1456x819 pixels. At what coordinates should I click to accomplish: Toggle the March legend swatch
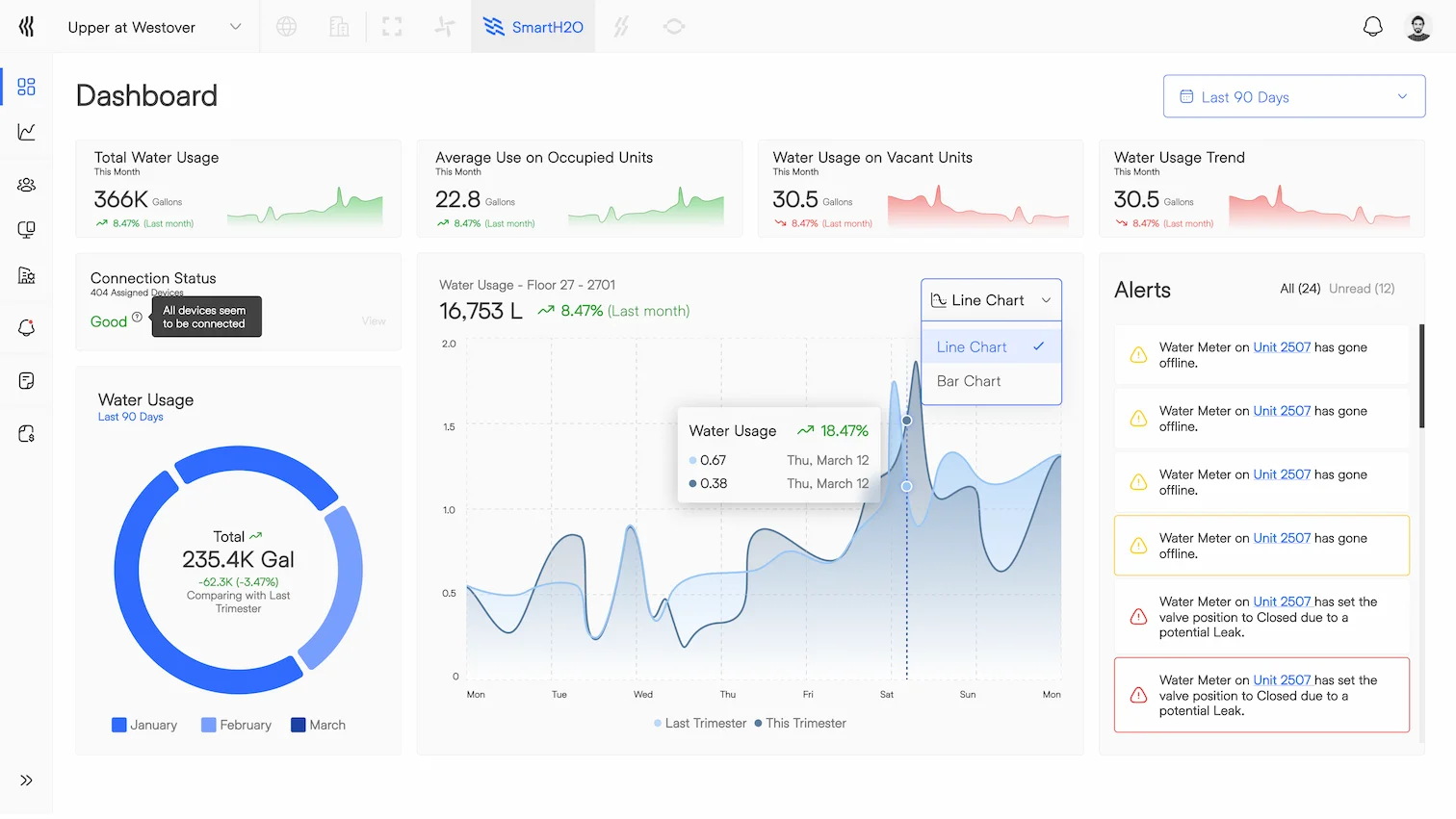(x=298, y=725)
